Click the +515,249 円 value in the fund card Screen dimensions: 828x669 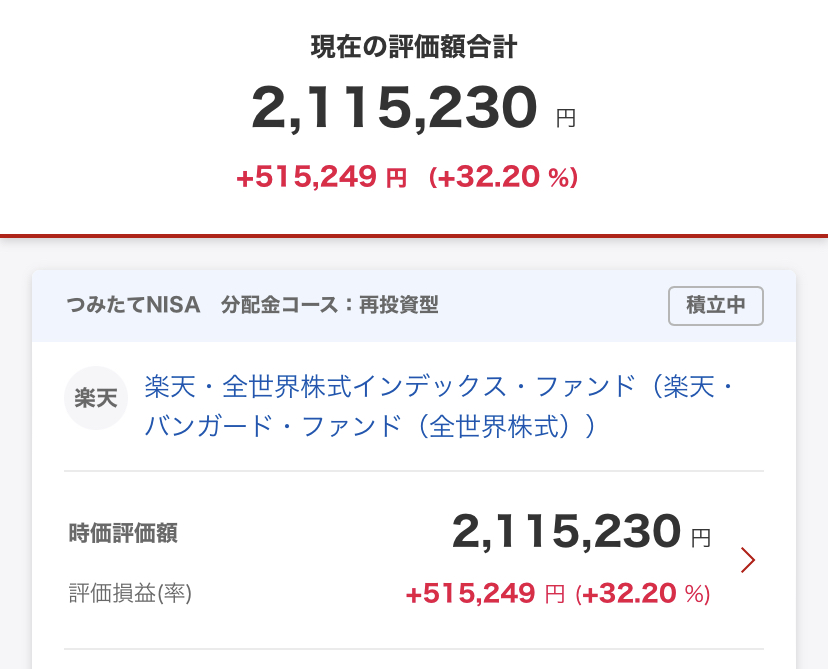[485, 593]
